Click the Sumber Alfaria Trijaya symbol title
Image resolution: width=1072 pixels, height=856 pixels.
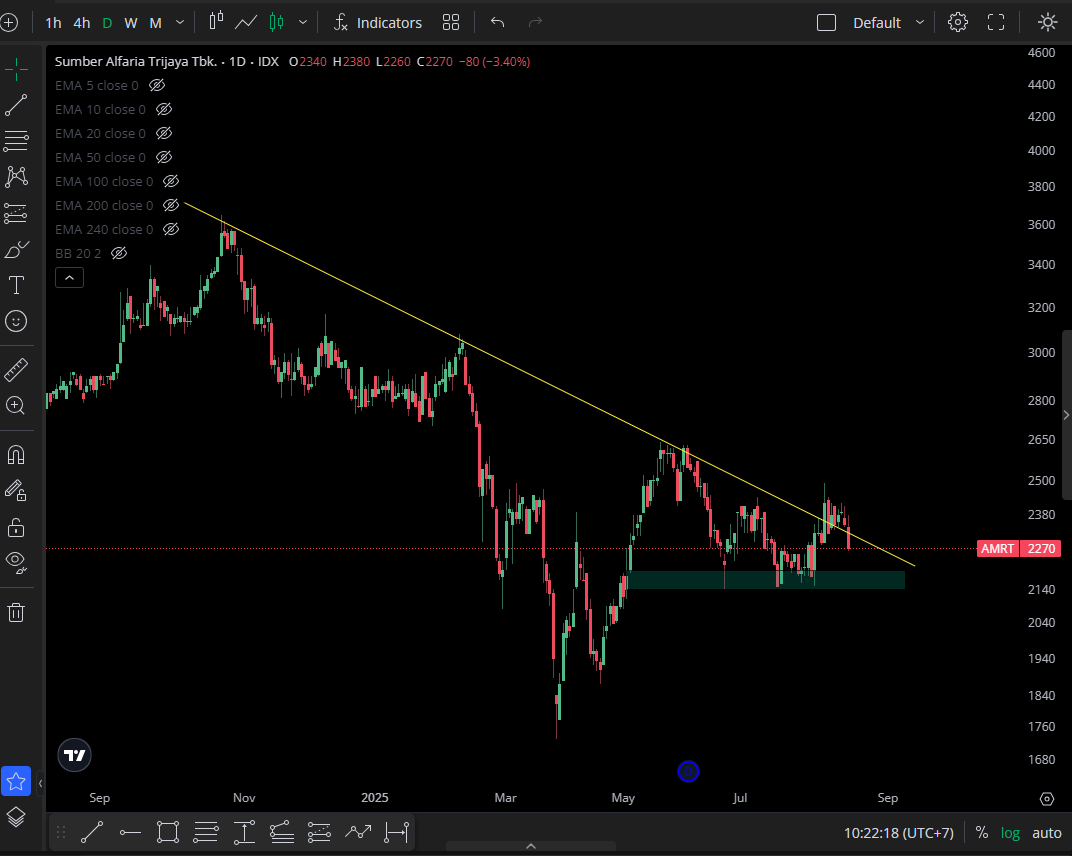point(136,62)
